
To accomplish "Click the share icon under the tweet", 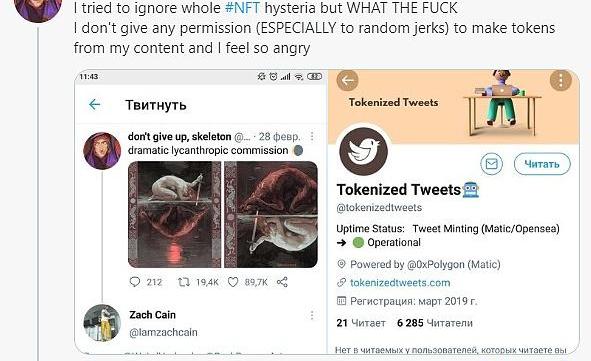I will 282,282.
